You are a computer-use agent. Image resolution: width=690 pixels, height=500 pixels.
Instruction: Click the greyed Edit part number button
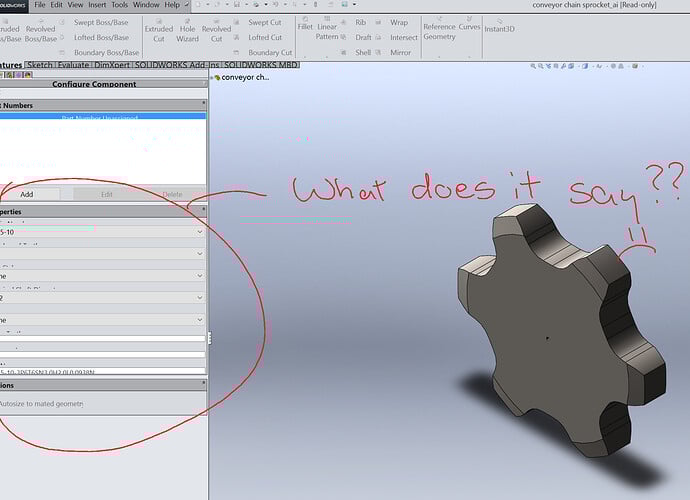107,194
